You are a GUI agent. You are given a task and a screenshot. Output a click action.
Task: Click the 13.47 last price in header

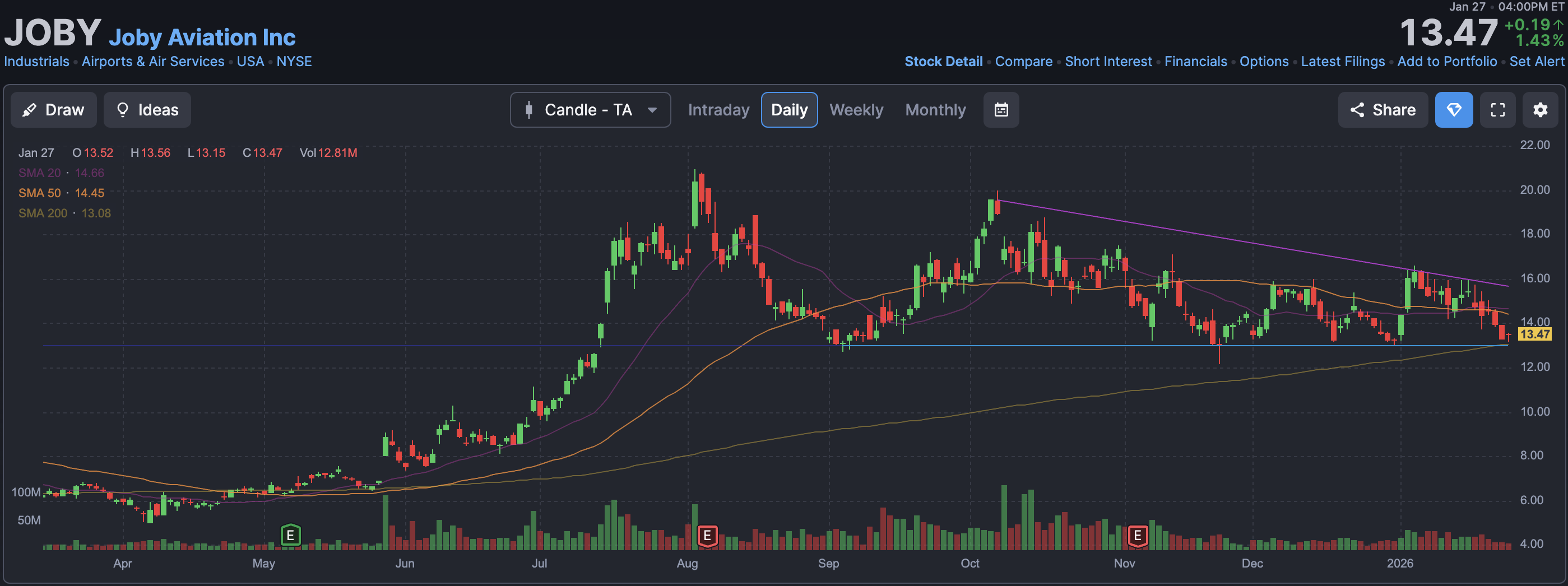[1448, 32]
